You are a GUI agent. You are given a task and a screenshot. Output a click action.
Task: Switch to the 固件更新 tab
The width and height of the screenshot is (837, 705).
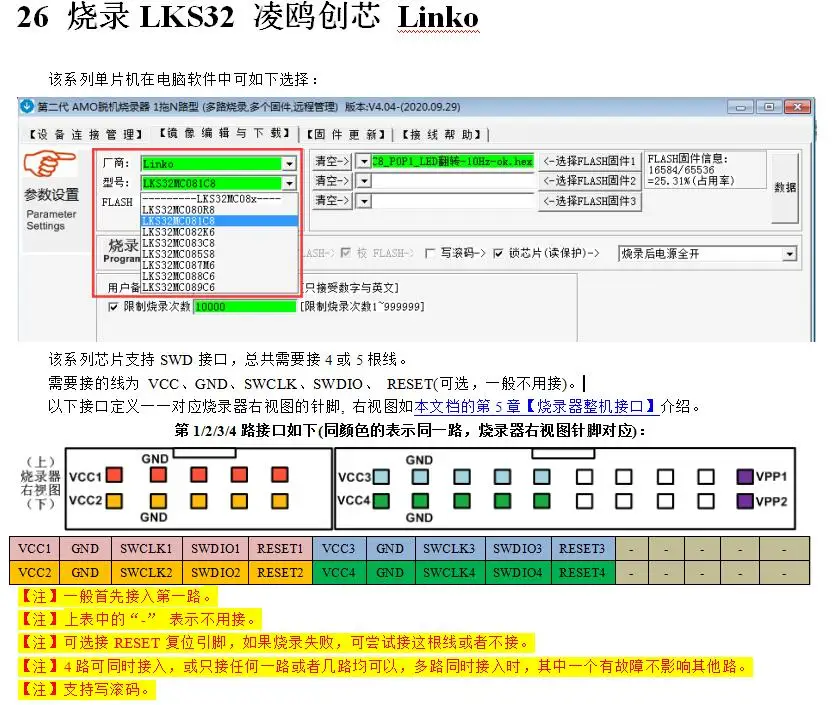pyautogui.click(x=345, y=134)
